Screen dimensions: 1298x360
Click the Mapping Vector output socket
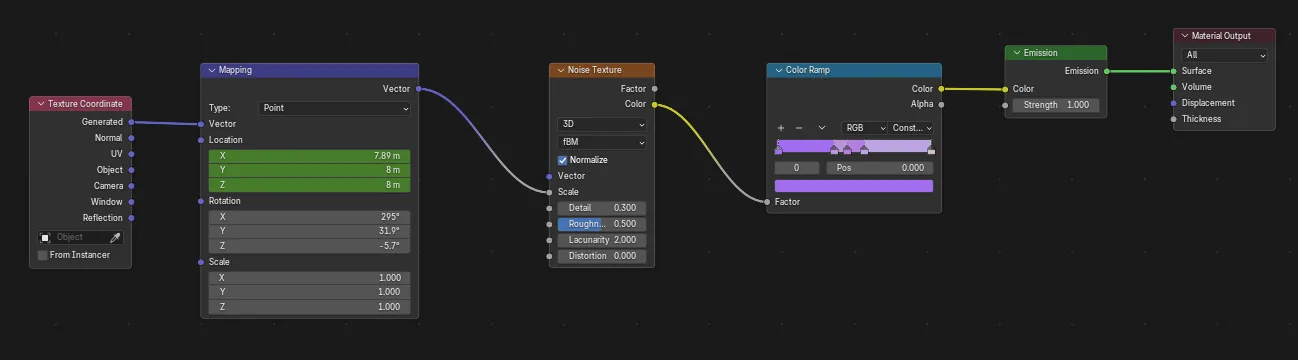click(418, 89)
